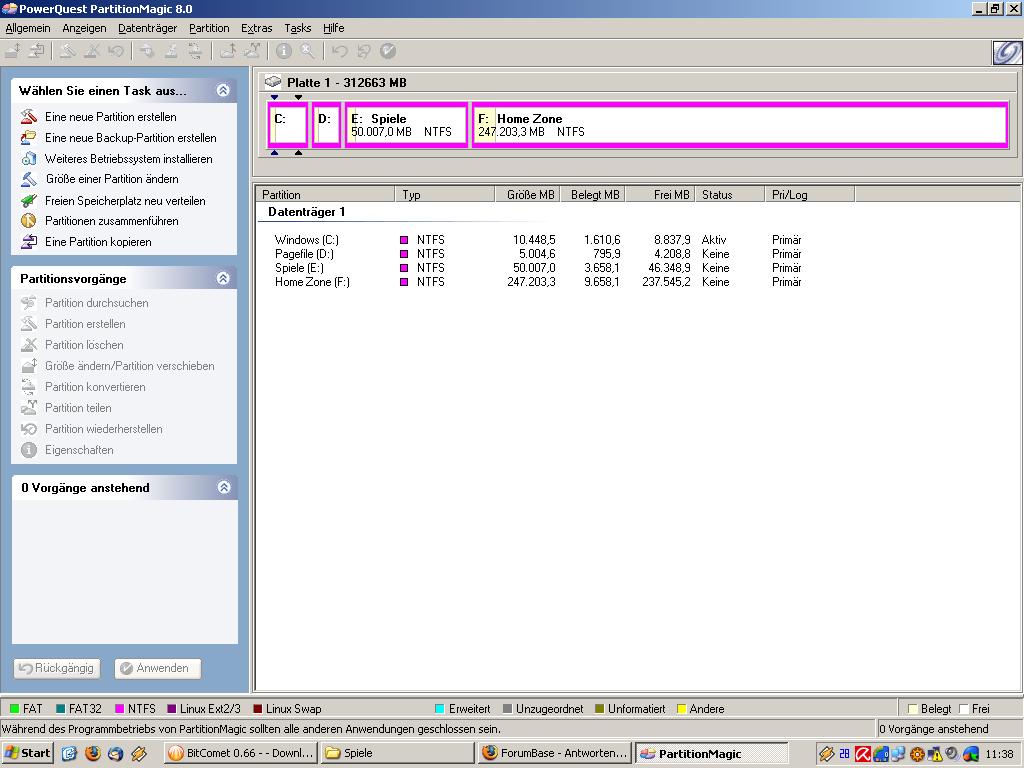Click the 'Größe einer Partition ändern' icon
The height and width of the screenshot is (768, 1024).
click(x=29, y=179)
